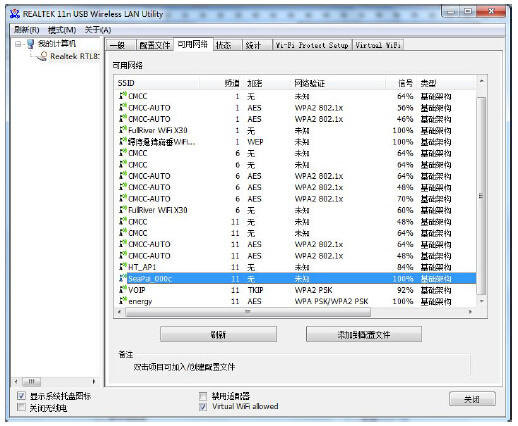Click the WPA2 PSK authentication cell

(313, 290)
